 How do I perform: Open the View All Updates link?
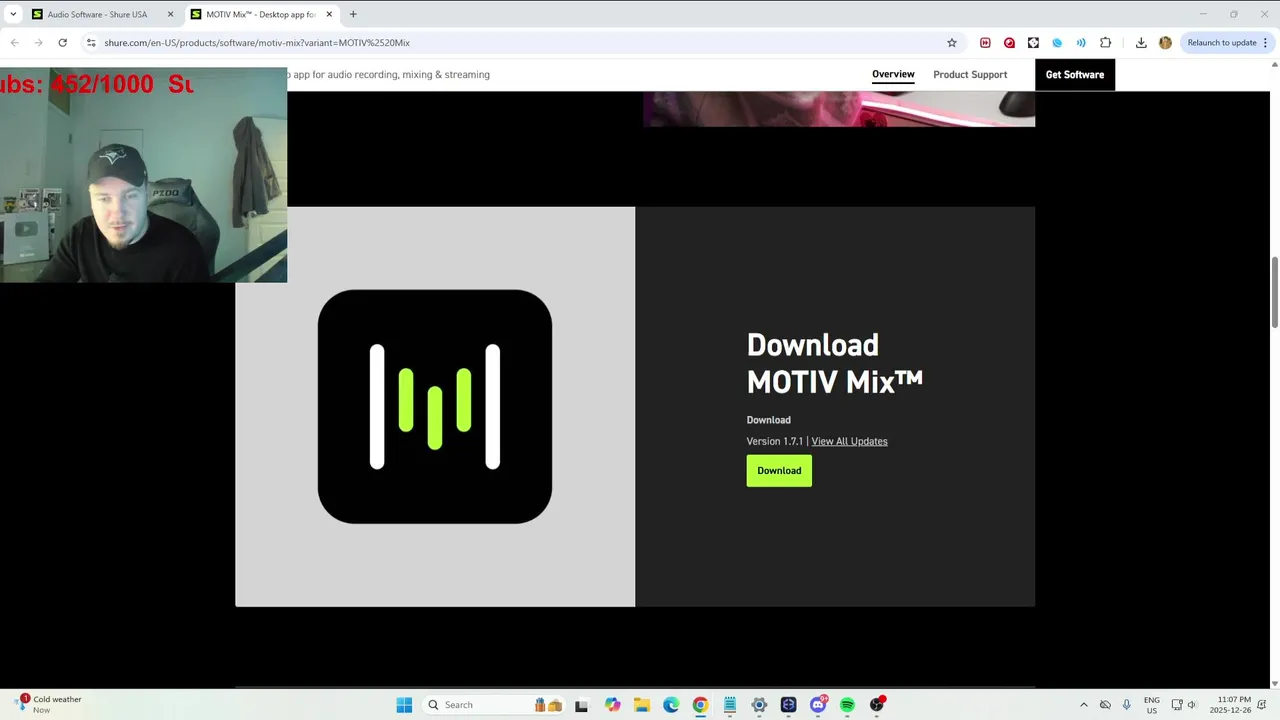[849, 441]
